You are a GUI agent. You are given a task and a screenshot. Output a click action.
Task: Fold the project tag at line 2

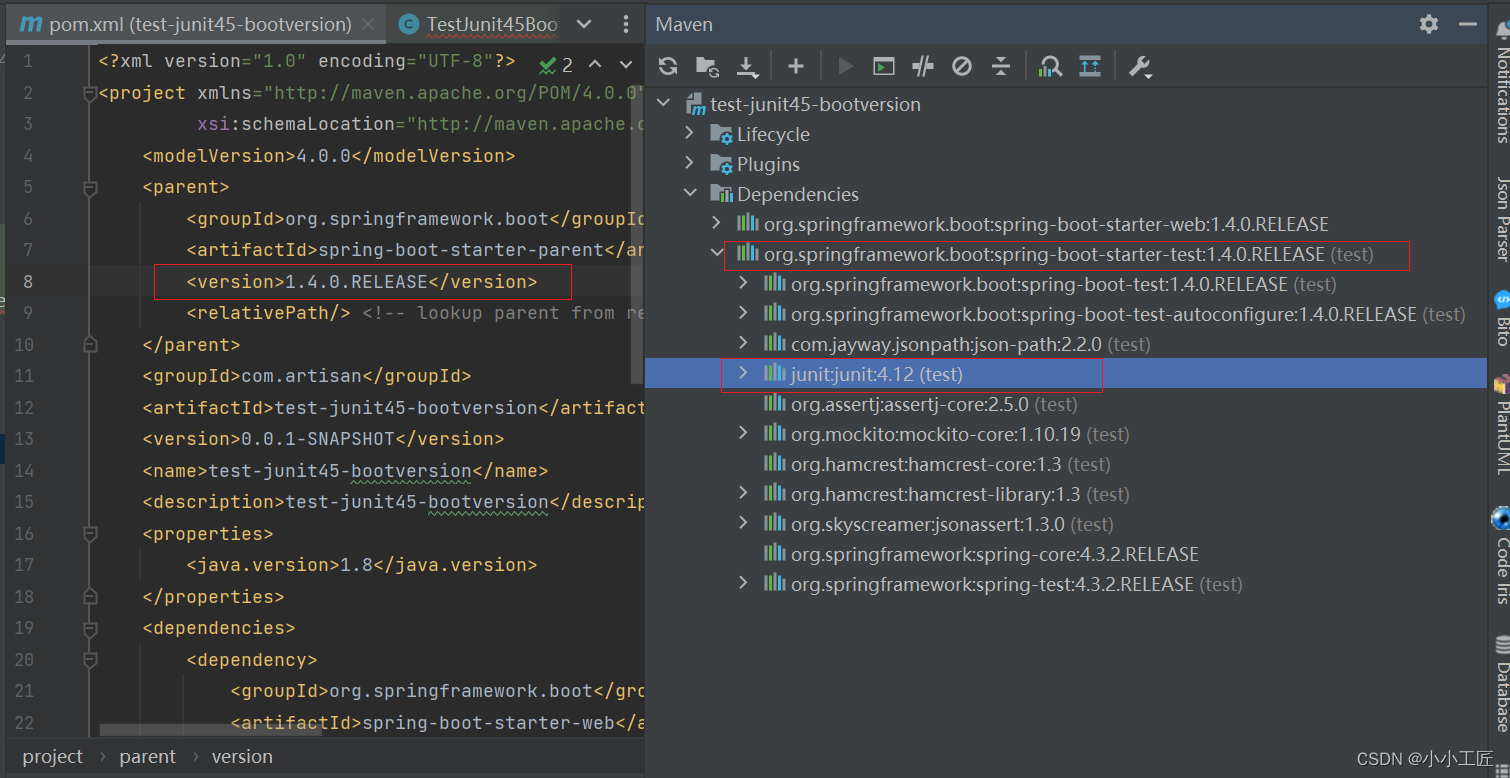point(91,93)
